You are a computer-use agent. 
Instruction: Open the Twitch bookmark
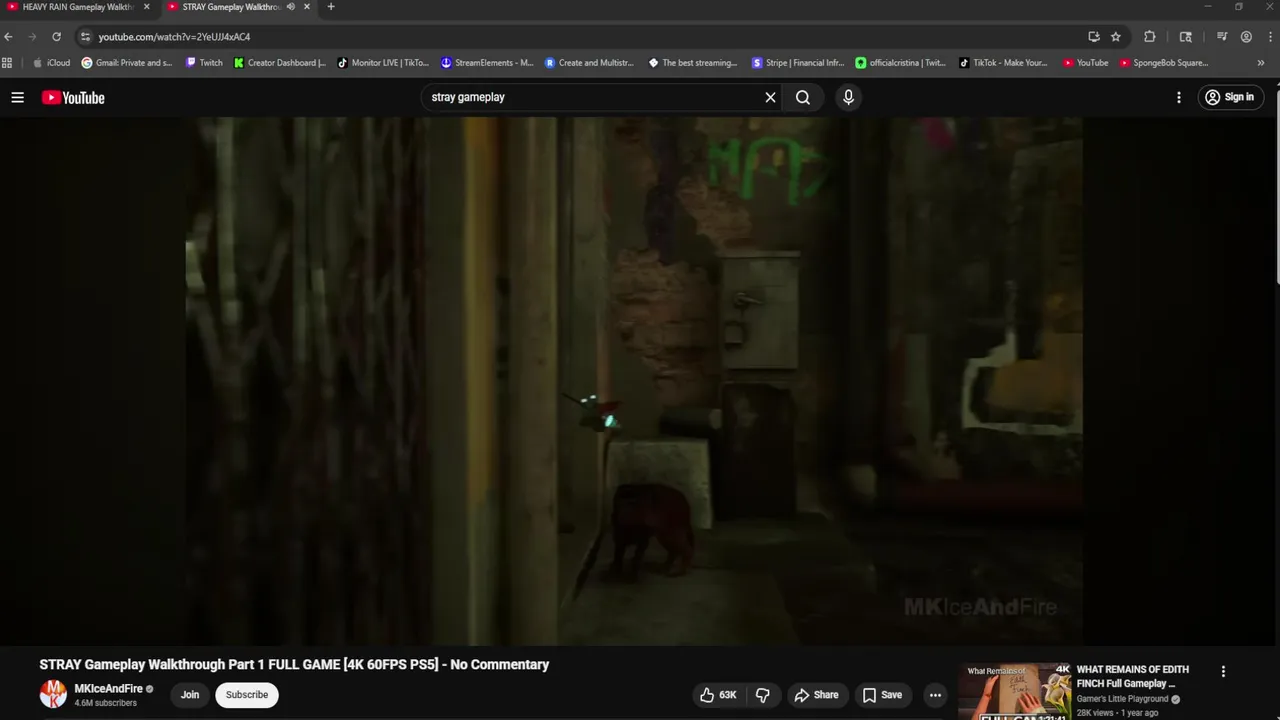204,63
